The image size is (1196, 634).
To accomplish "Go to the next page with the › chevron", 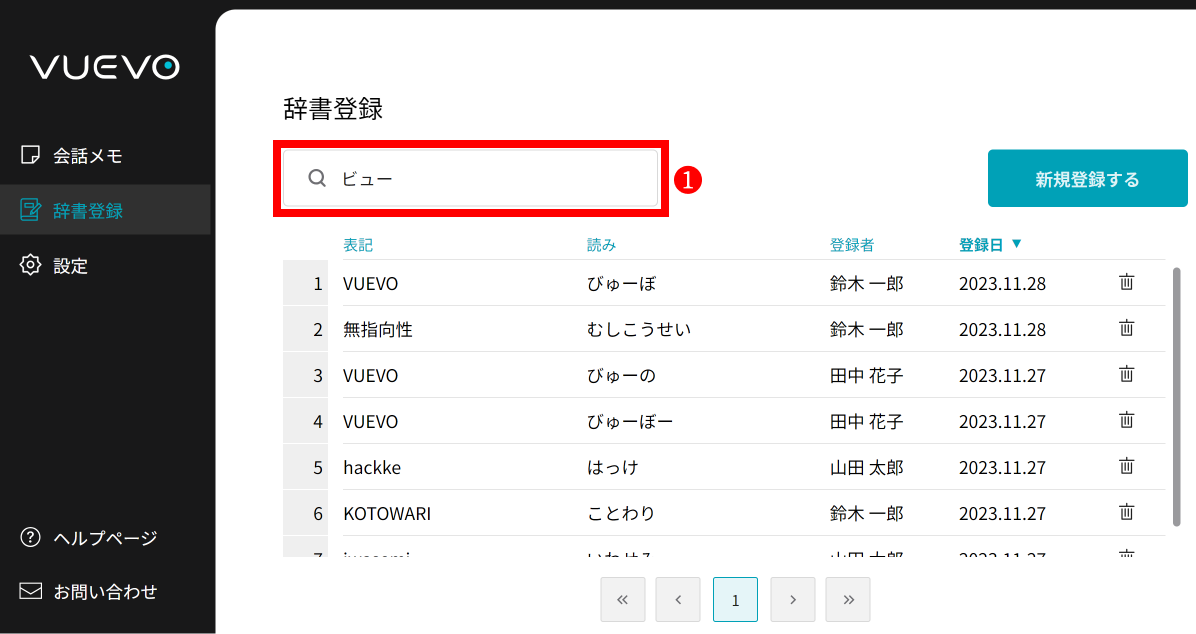I will (793, 599).
